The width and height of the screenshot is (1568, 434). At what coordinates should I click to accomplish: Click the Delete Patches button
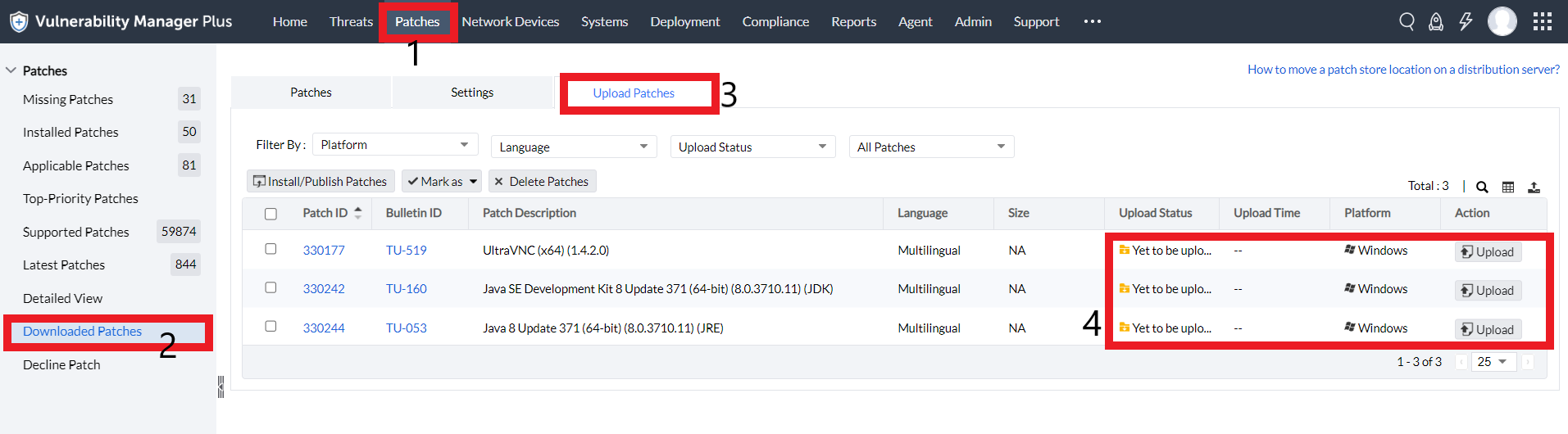[542, 181]
